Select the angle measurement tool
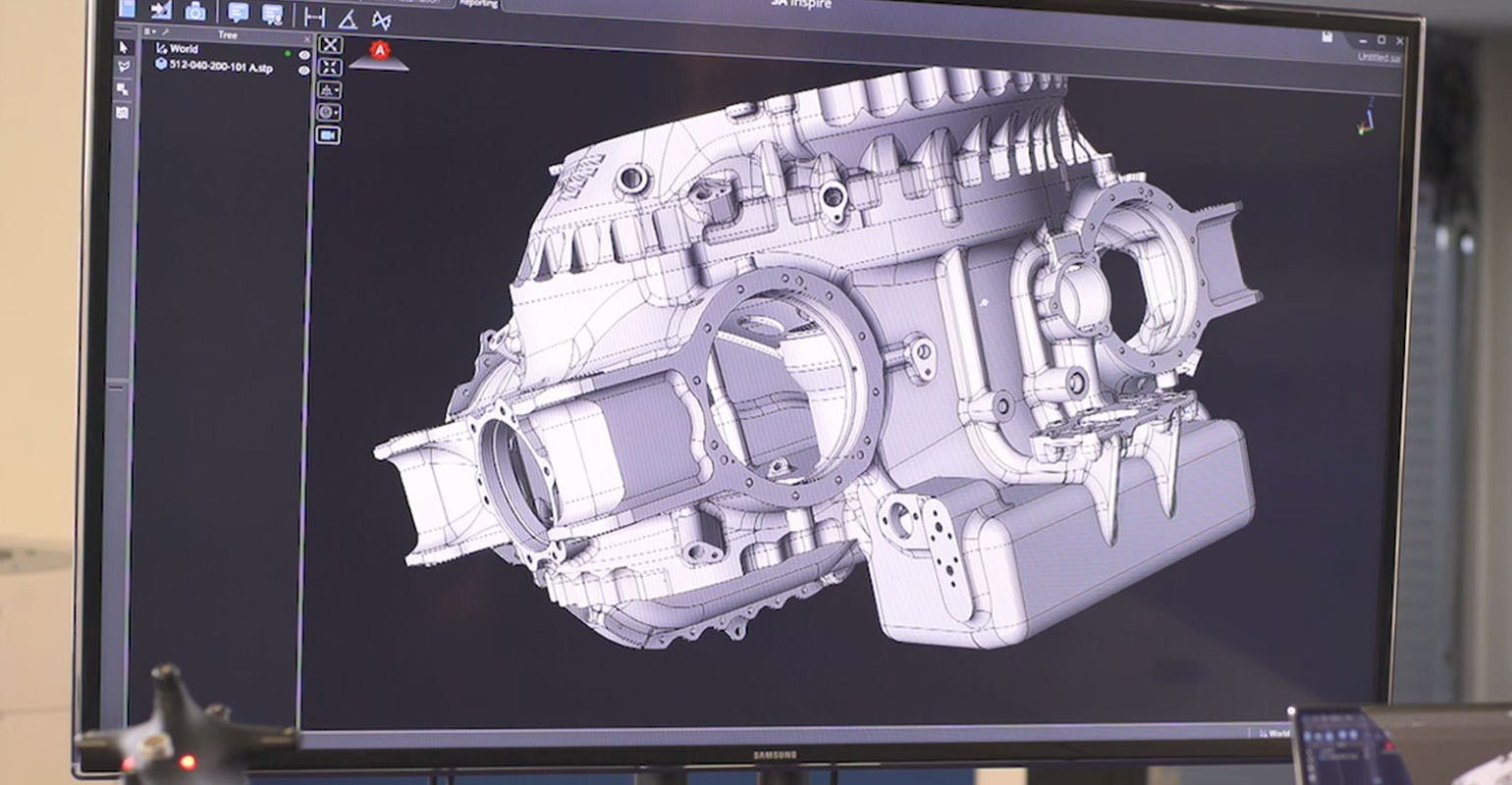This screenshot has height=785, width=1512. point(348,19)
